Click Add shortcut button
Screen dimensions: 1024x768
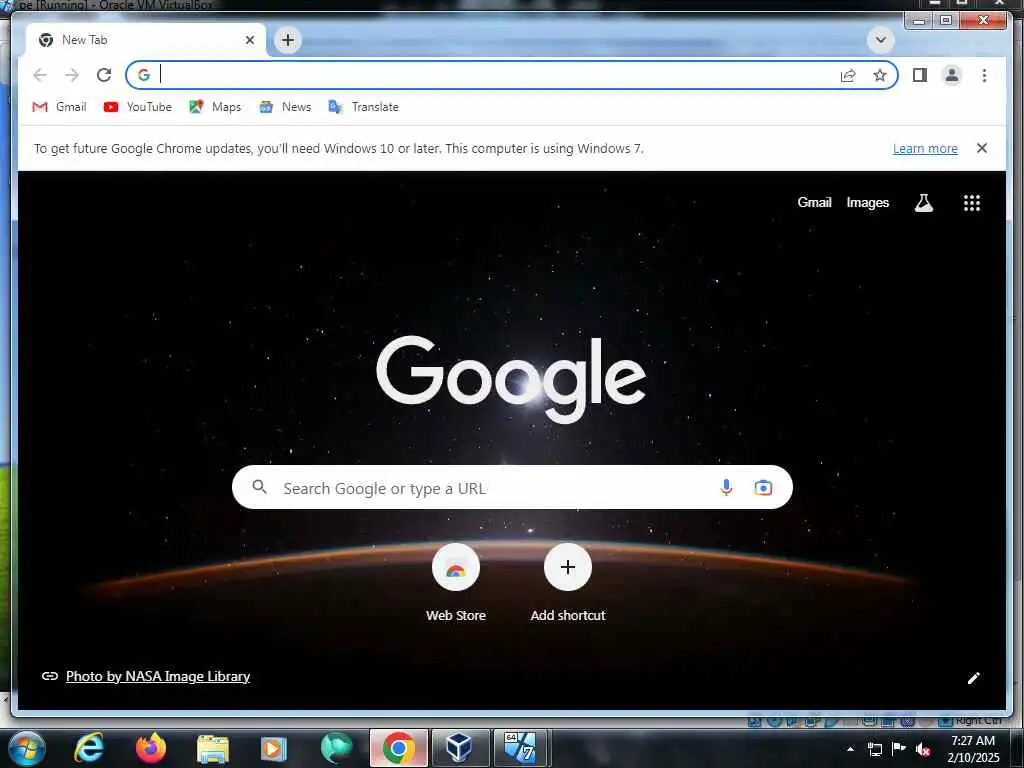click(568, 583)
